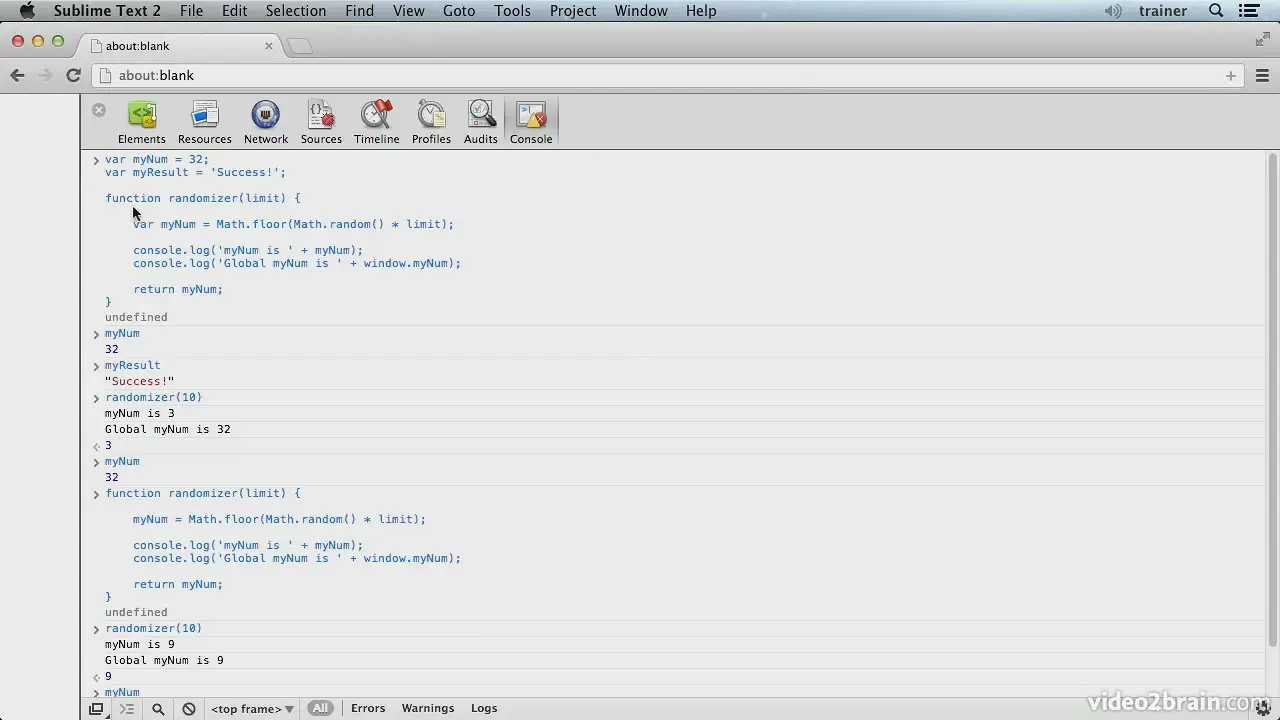Click the "myNum is 9" log line
The image size is (1280, 720).
(x=140, y=644)
